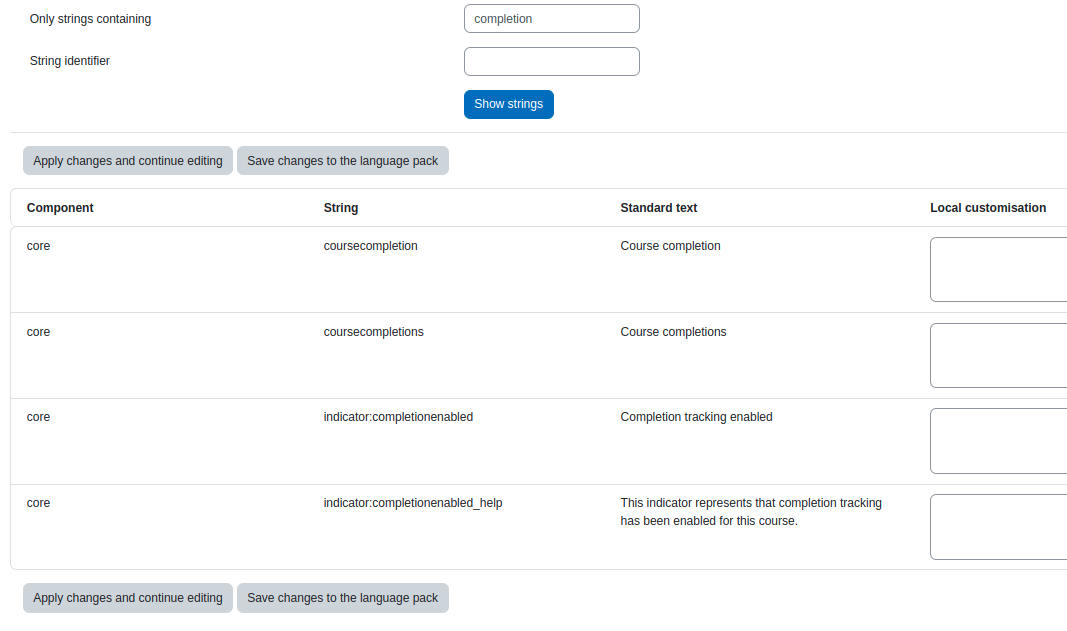Click 'core' in the indicator:completionenabled_help row

38,503
